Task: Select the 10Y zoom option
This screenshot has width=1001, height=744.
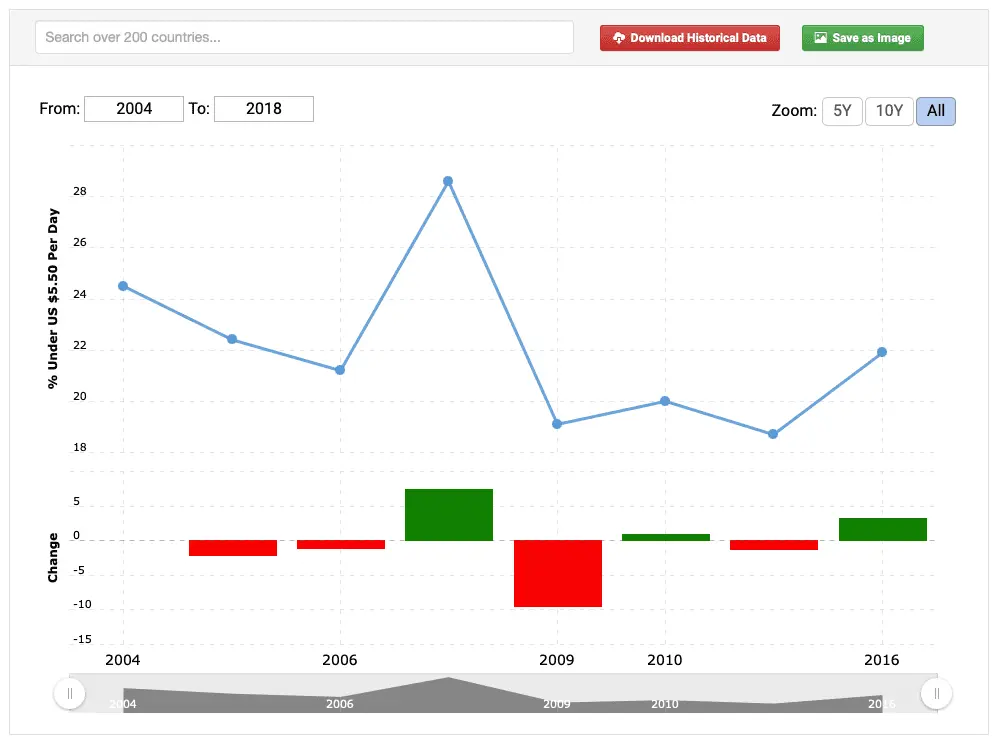Action: coord(889,111)
